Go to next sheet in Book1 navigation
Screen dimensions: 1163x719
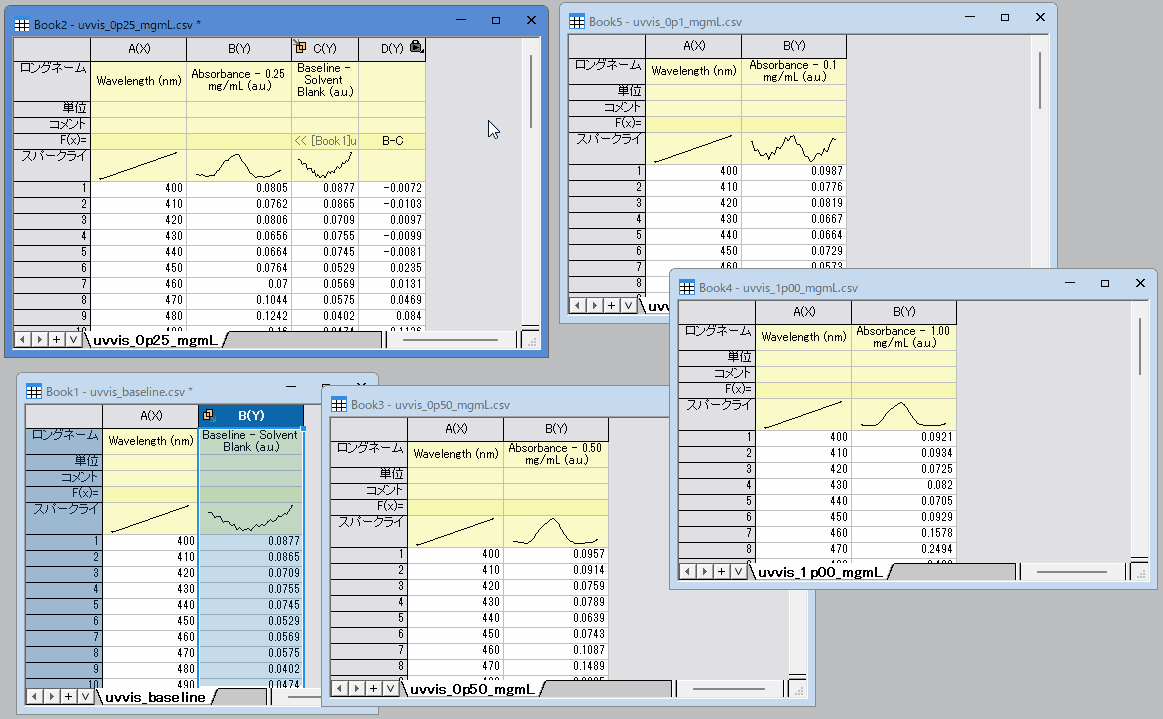point(51,697)
